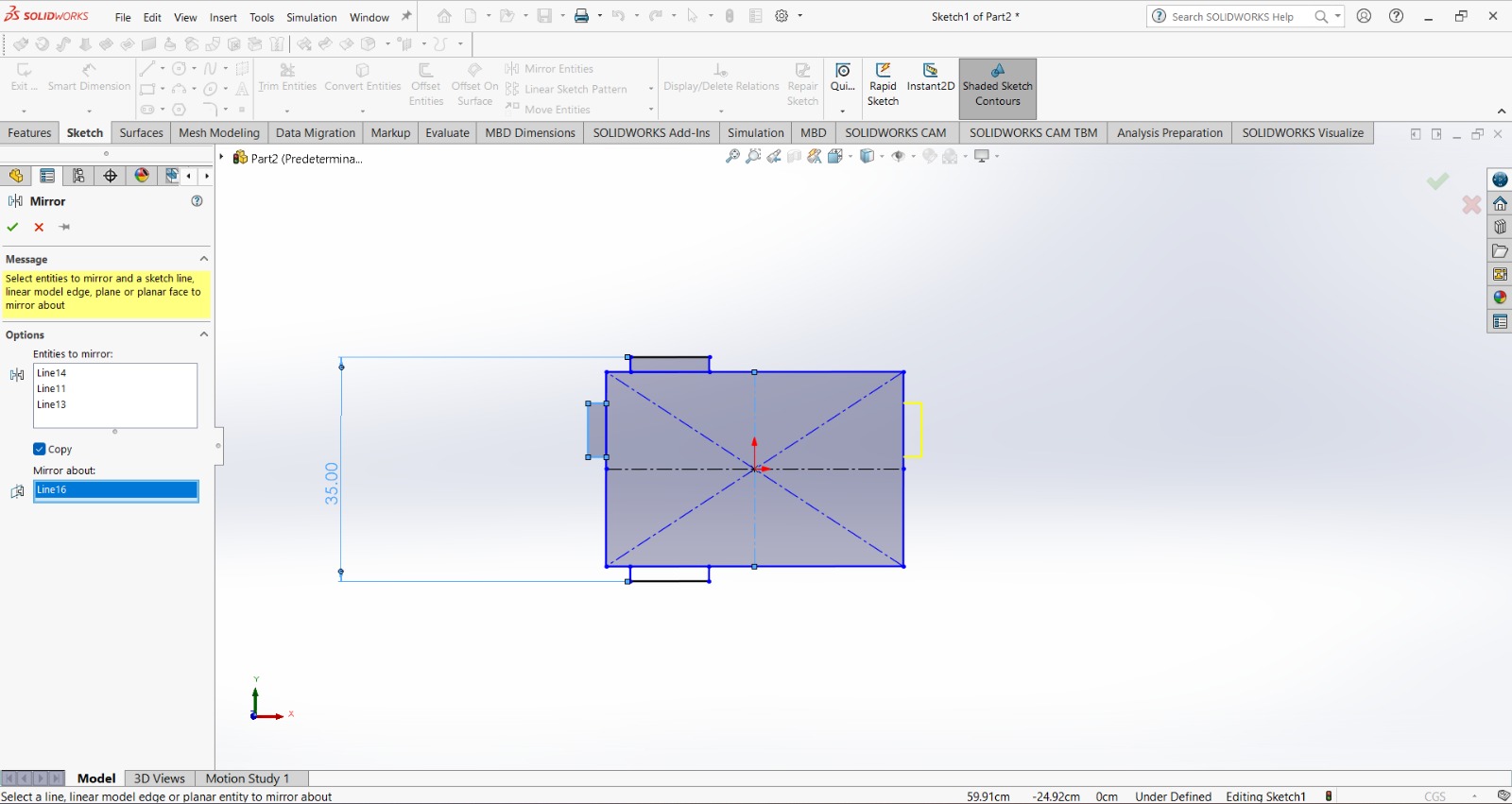Collapse the Message section

coord(203,259)
